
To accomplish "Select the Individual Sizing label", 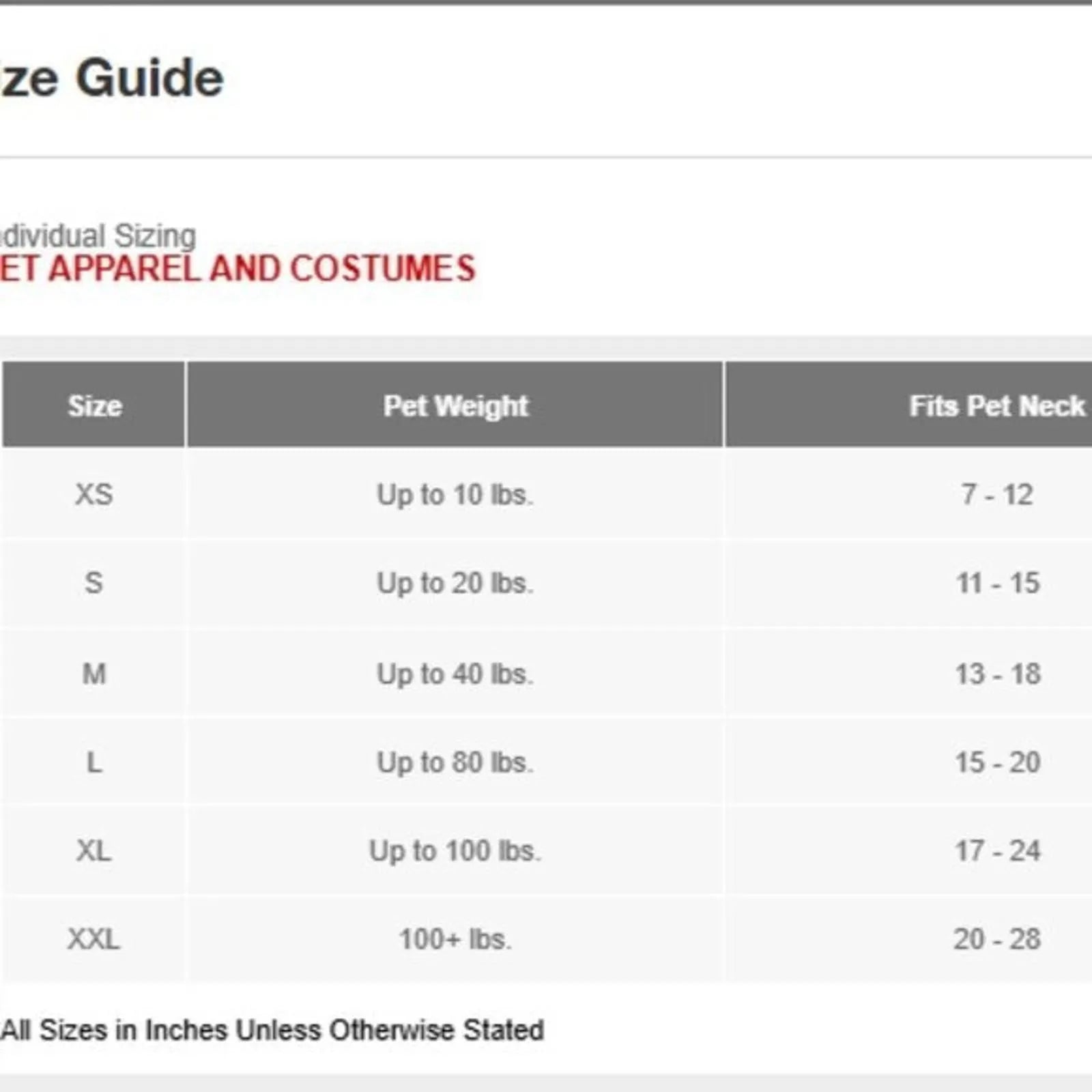I will 99,236.
